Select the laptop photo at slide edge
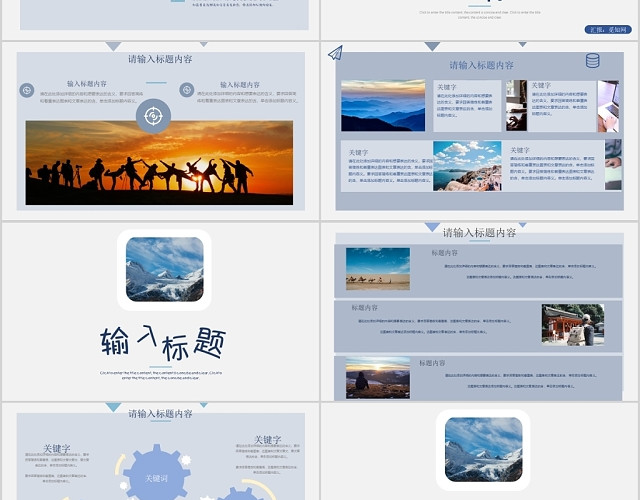Image resolution: width=640 pixels, height=500 pixels. (x=608, y=106)
